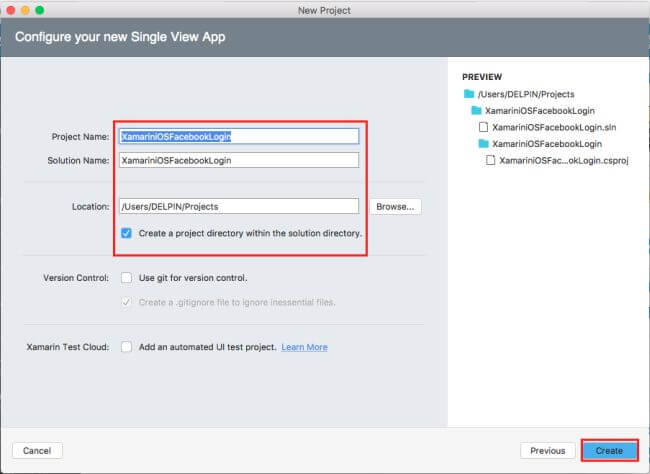This screenshot has height=474, width=650.
Task: Open the Learn More link
Action: coord(304,347)
